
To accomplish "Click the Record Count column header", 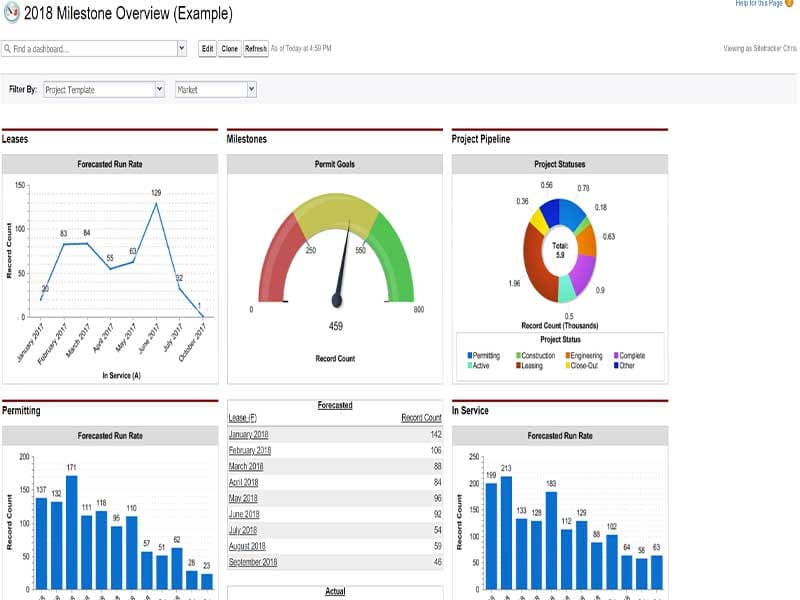I will [x=421, y=416].
